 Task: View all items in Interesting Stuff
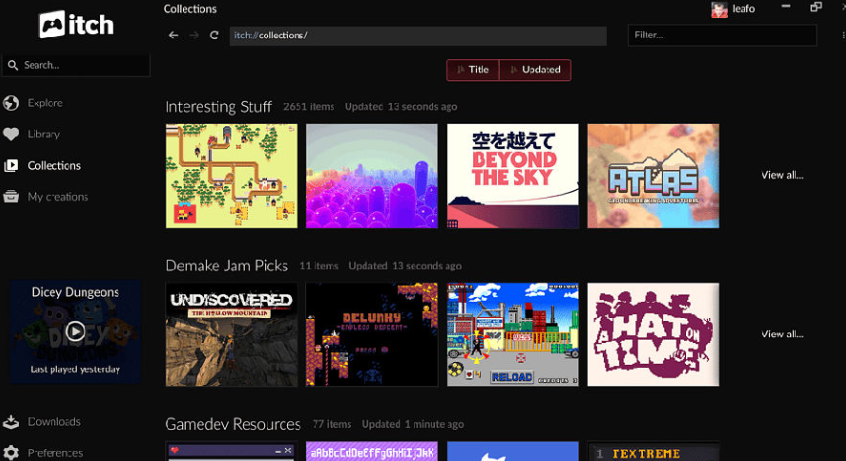pos(782,175)
